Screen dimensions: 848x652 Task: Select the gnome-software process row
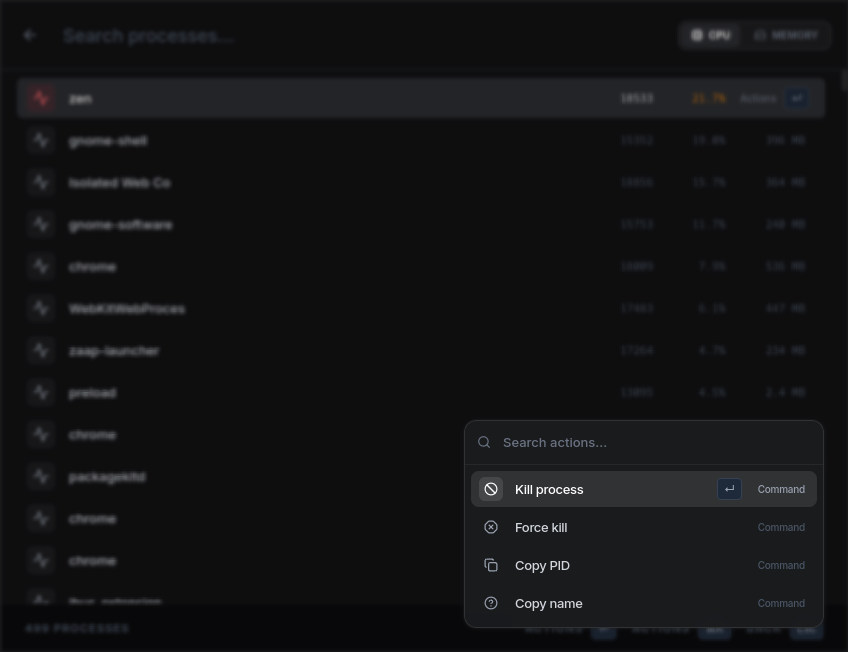click(x=421, y=224)
